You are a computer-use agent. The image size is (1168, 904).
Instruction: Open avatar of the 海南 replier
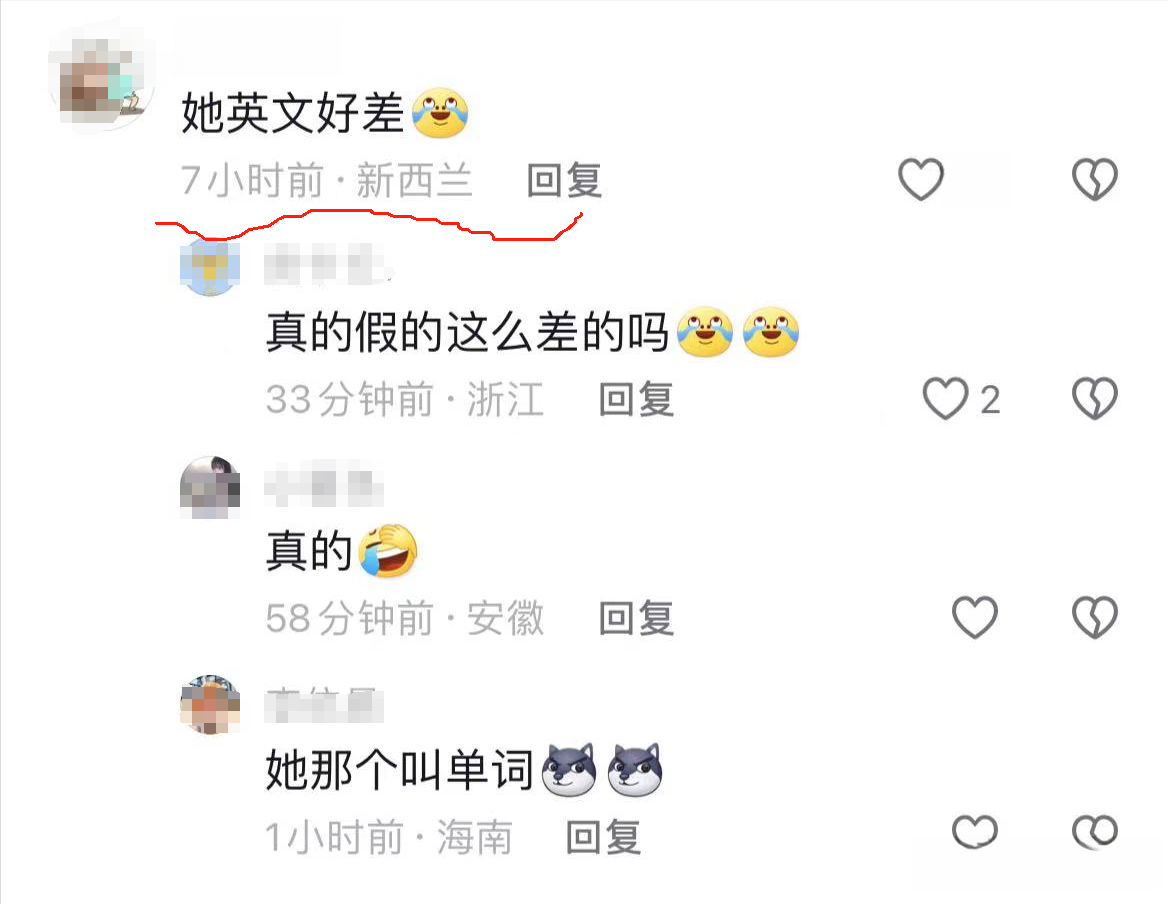tap(210, 704)
